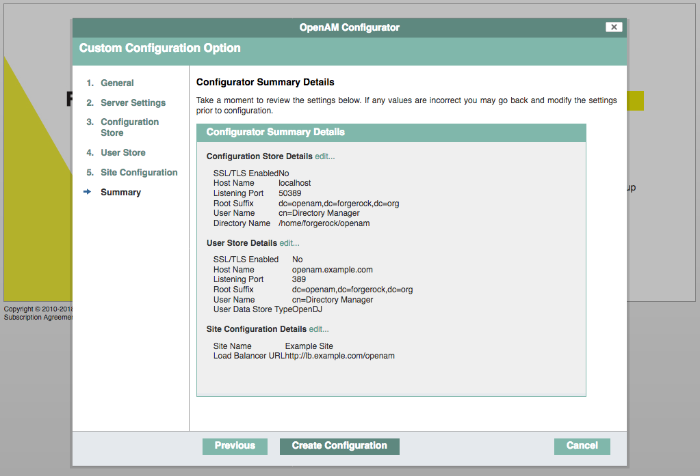Click the site name 'Example Site'
This screenshot has width=700, height=476.
coord(309,346)
